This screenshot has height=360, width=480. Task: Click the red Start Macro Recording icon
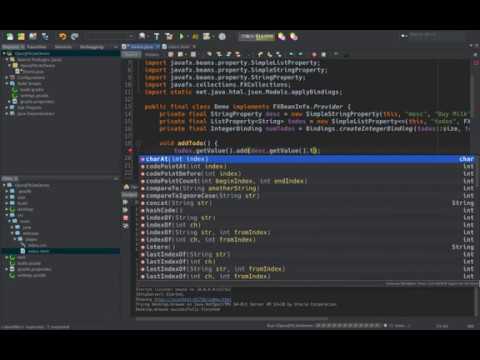click(314, 54)
